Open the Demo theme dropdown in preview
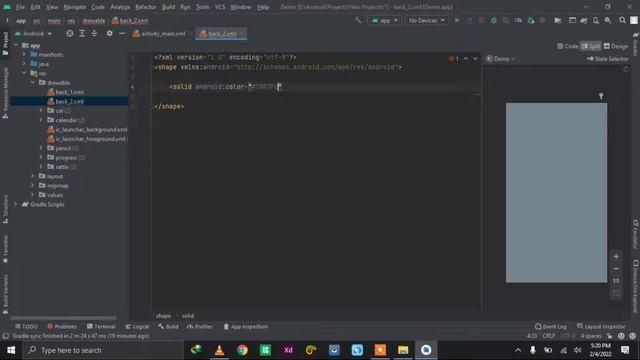This screenshot has height=360, width=640. click(x=500, y=59)
